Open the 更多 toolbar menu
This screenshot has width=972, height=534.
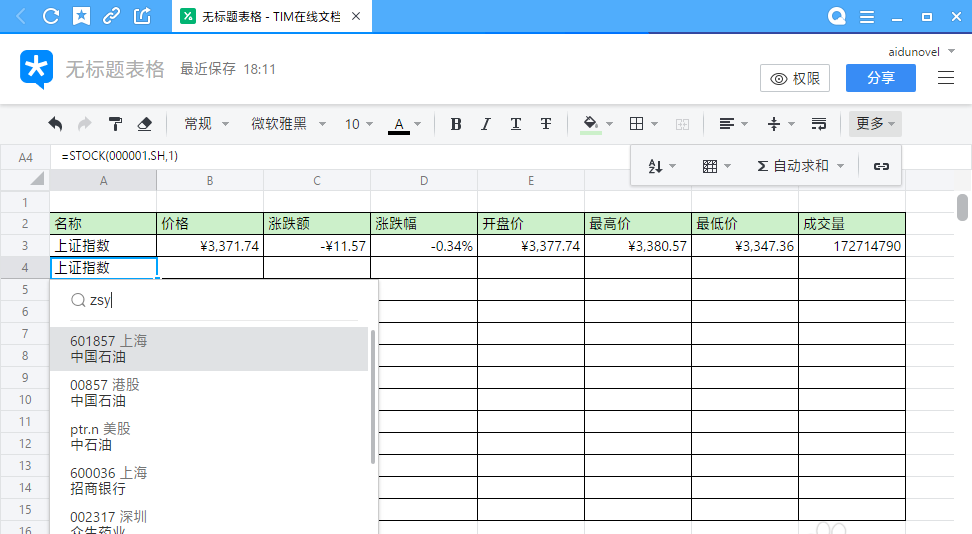pyautogui.click(x=875, y=124)
